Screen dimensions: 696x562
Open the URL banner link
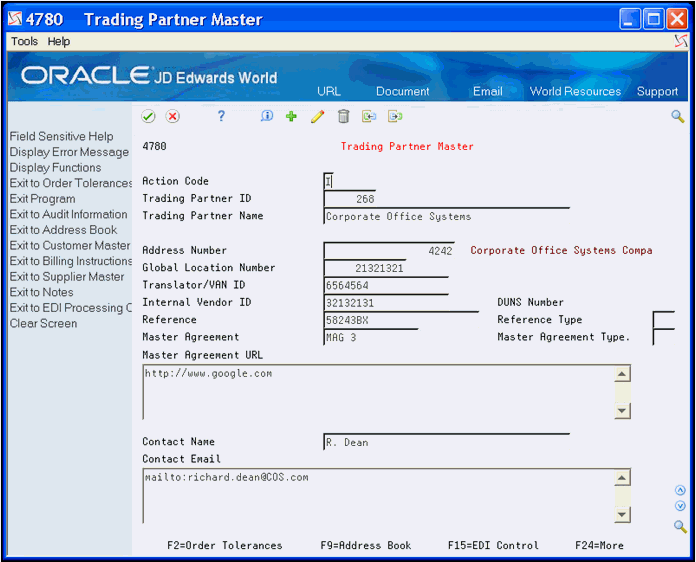329,91
